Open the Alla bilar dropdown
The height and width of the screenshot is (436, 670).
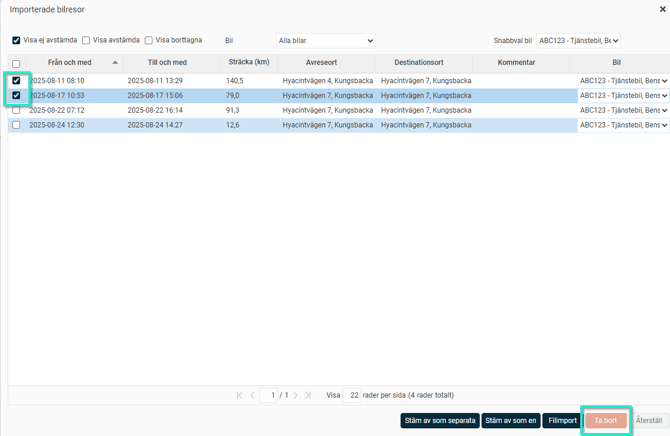coord(325,41)
